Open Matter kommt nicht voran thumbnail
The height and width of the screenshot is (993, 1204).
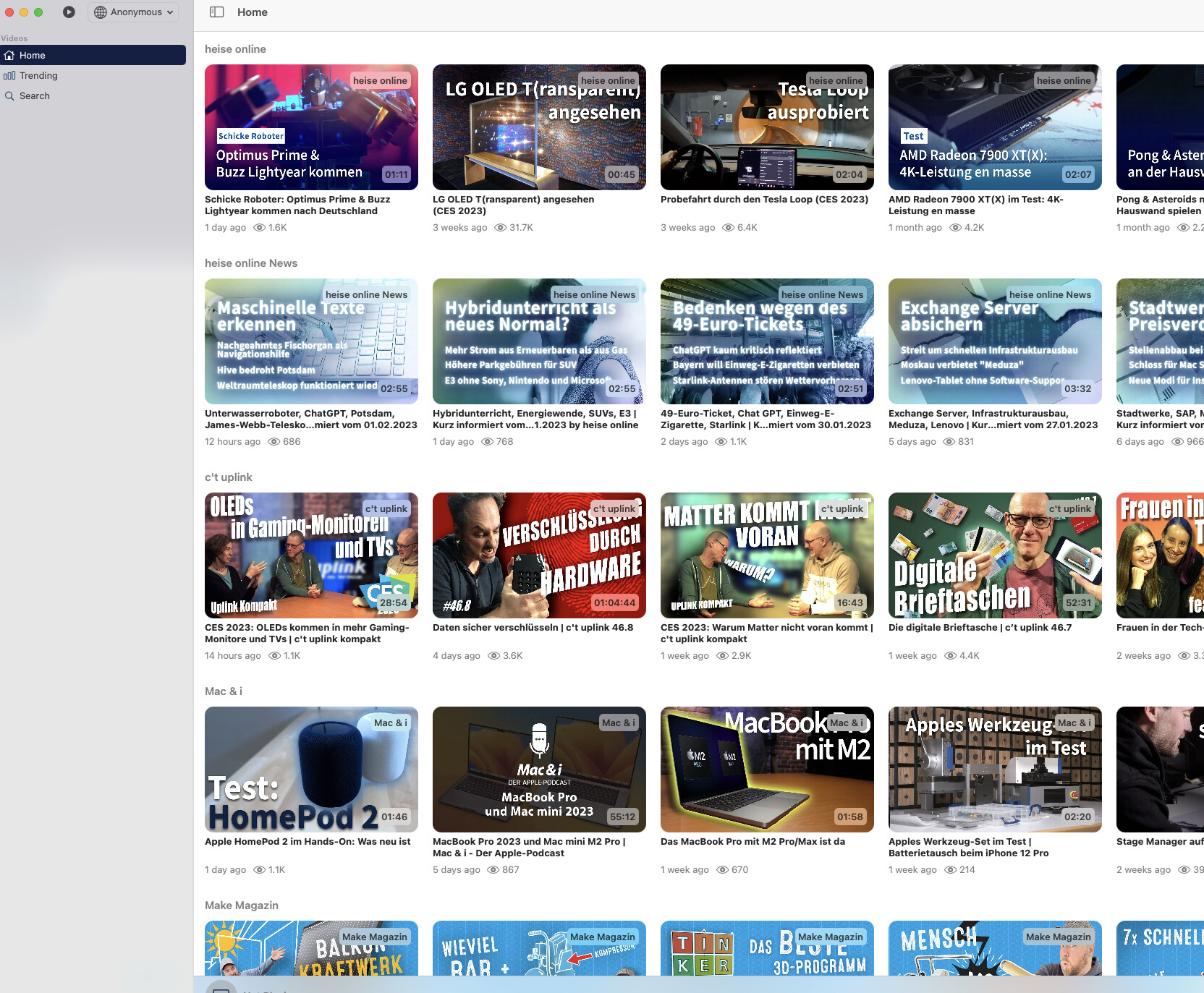click(767, 555)
